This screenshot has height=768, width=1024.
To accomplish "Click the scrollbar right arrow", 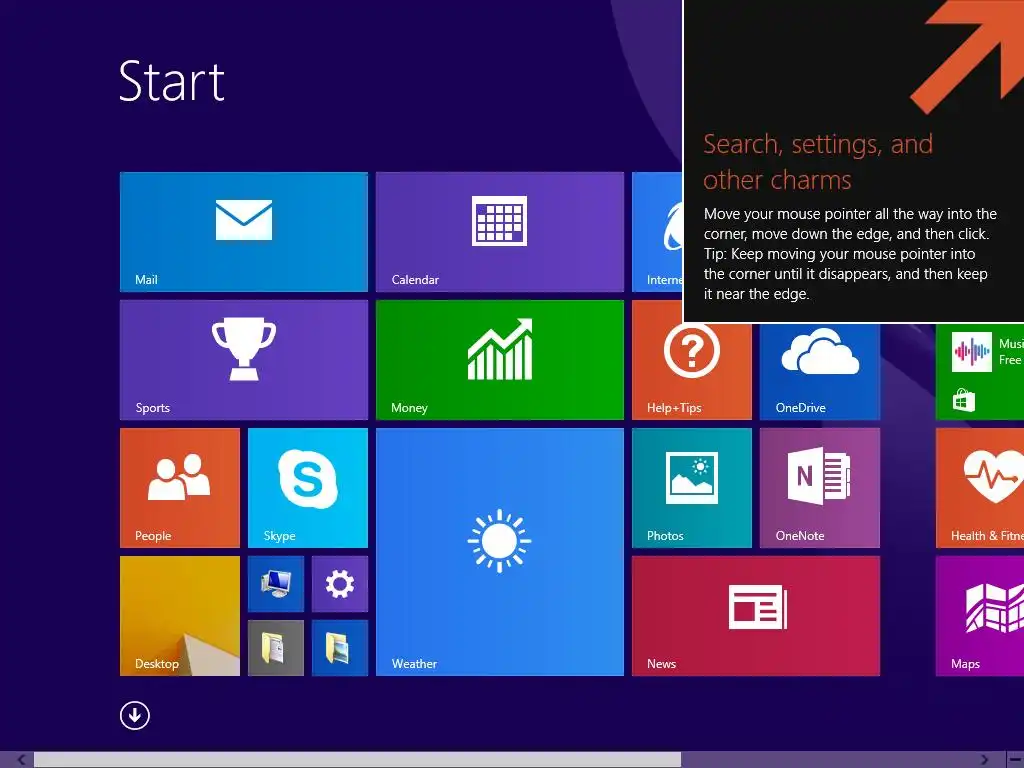I will 985,760.
